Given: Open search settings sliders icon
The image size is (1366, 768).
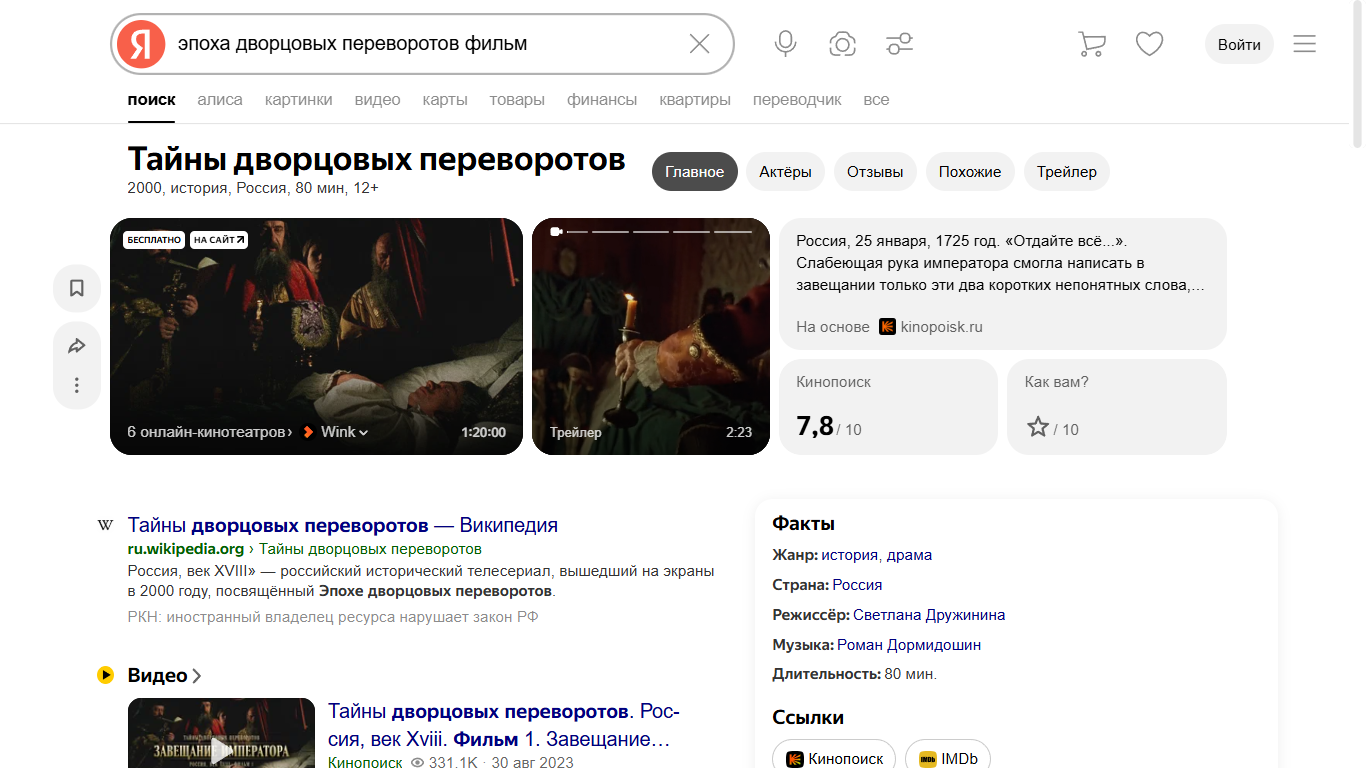Looking at the screenshot, I should pyautogui.click(x=899, y=44).
